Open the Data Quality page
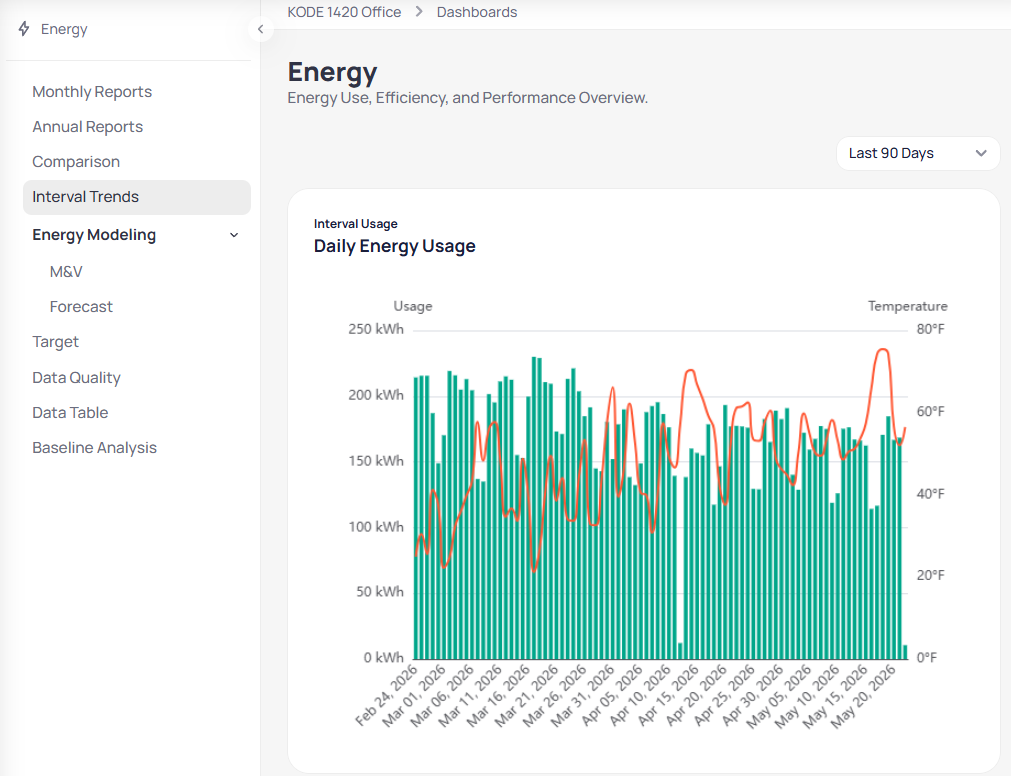This screenshot has height=776, width=1011. pos(77,378)
